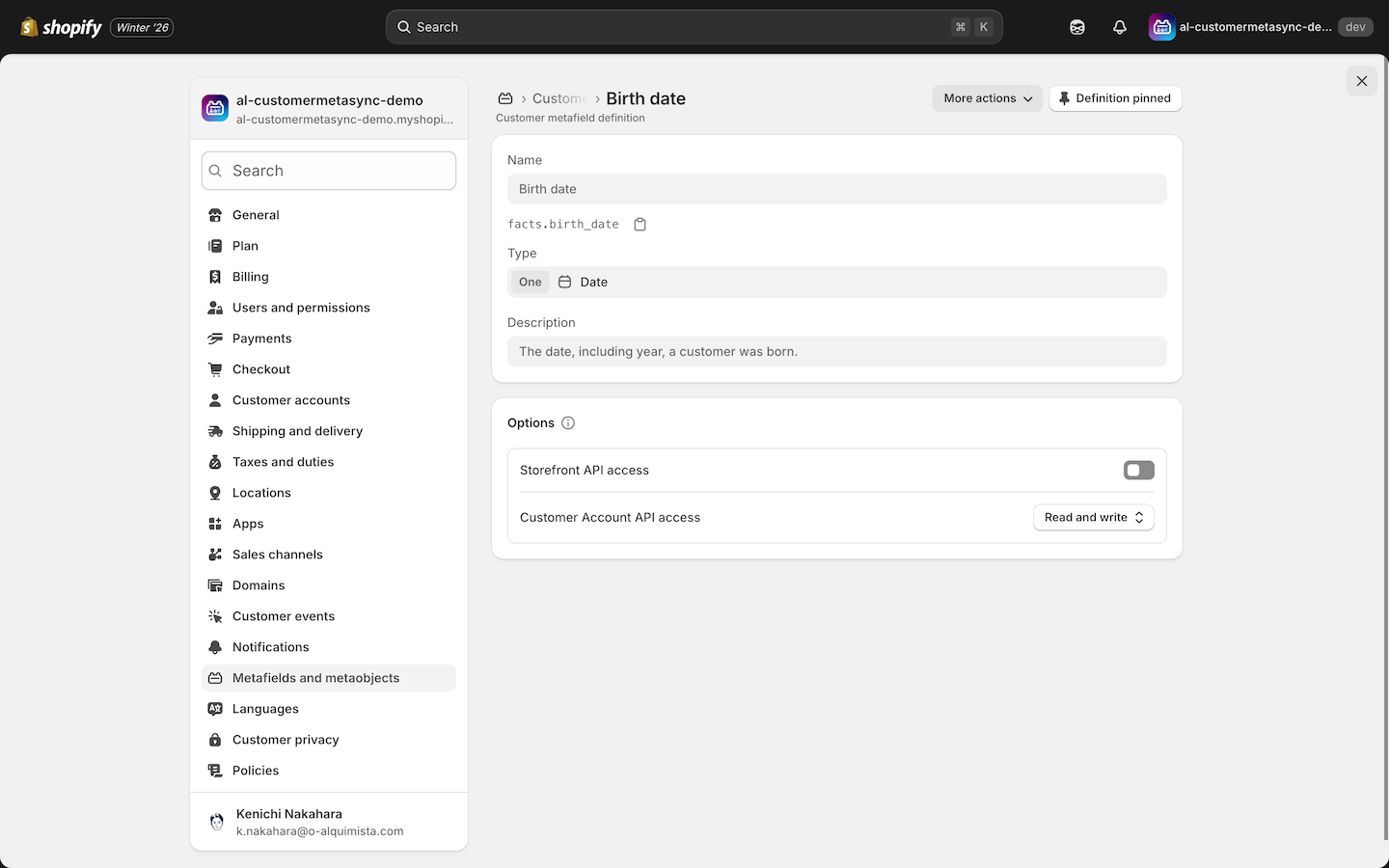Open the Customer Account API access dropdown
Viewport: 1389px width, 868px height.
[x=1093, y=518]
